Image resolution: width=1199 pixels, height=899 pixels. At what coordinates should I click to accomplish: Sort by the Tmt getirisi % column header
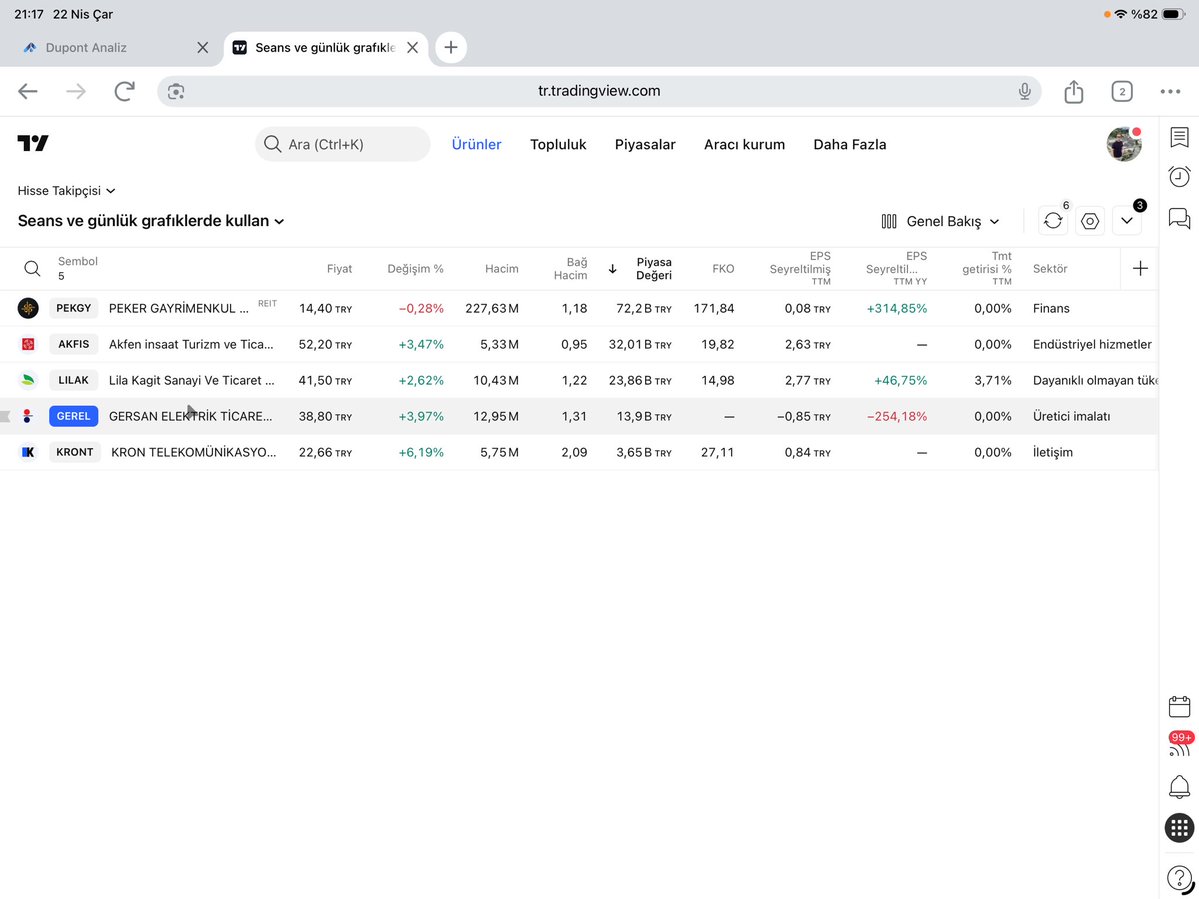pyautogui.click(x=986, y=268)
